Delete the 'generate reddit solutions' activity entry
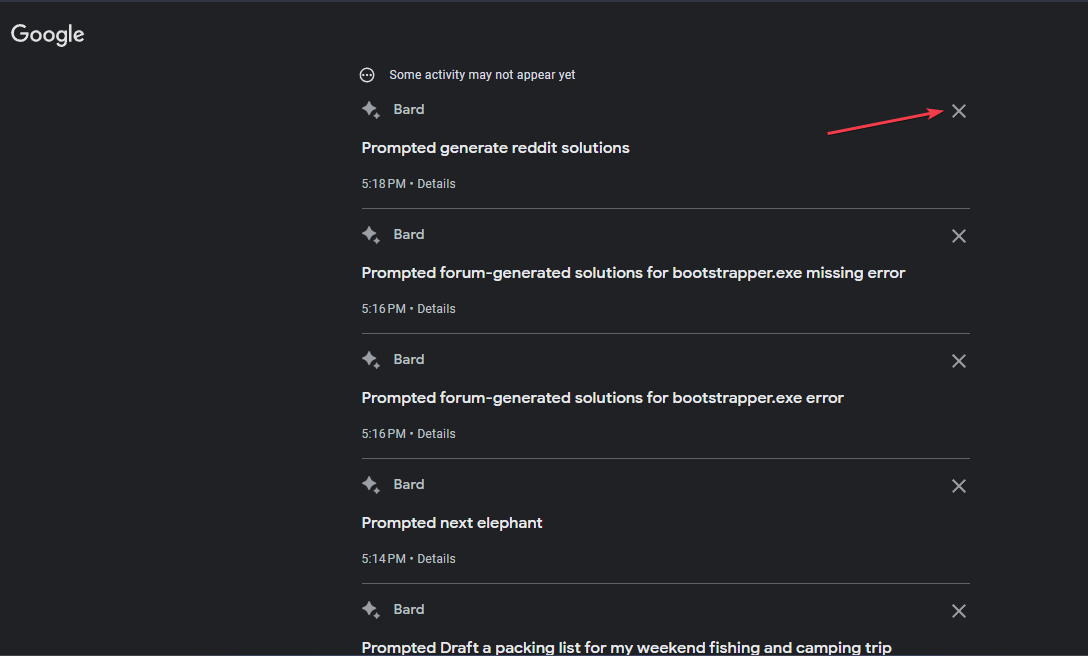This screenshot has height=656, width=1088. [x=958, y=111]
